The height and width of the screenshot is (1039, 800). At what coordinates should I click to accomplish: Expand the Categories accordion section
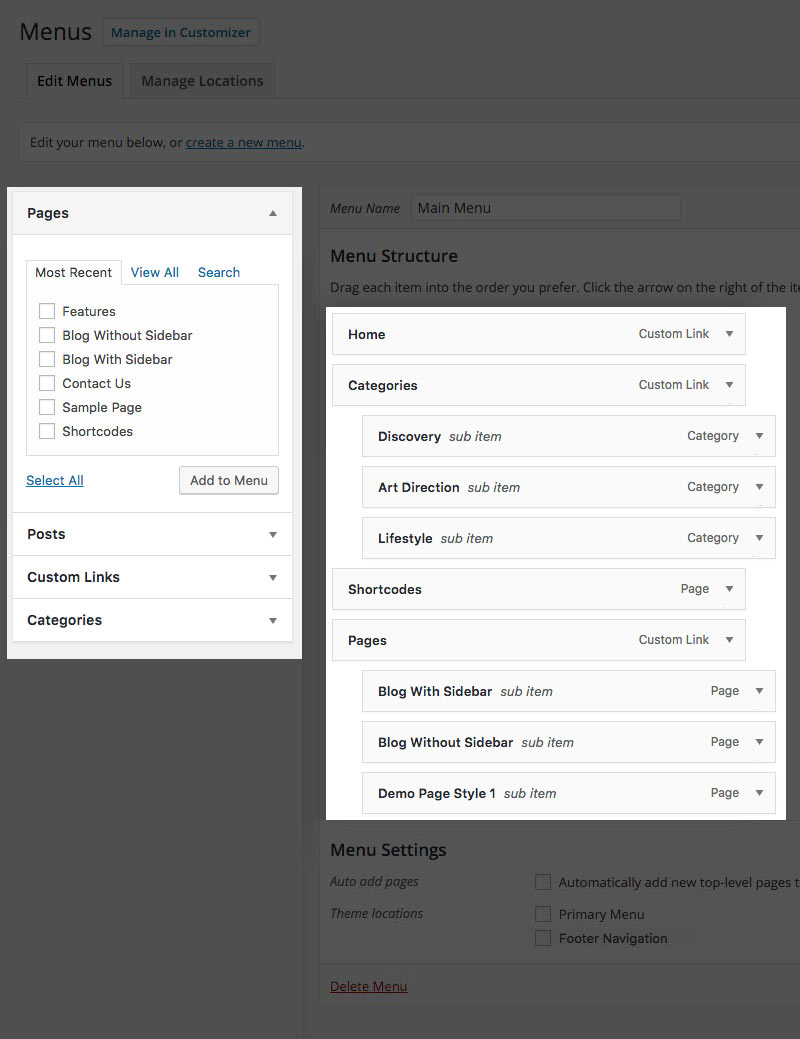click(273, 621)
